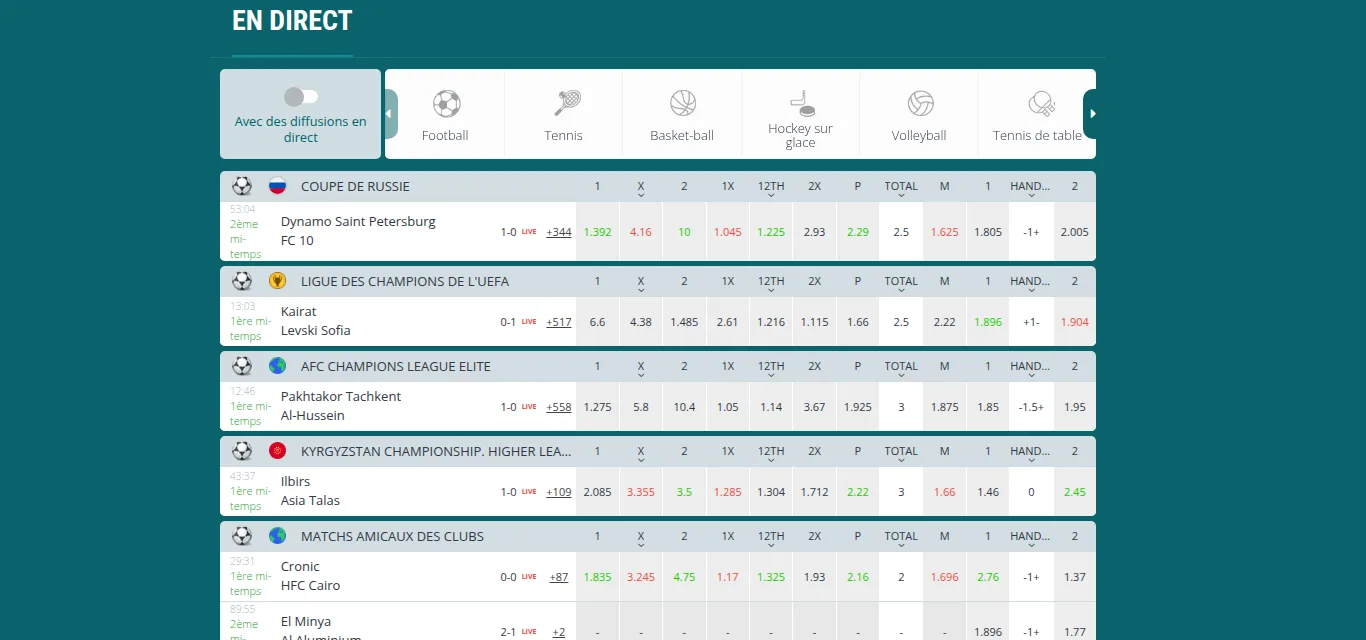The image size is (1366, 640).
Task: Select the Football sport icon
Action: click(446, 103)
